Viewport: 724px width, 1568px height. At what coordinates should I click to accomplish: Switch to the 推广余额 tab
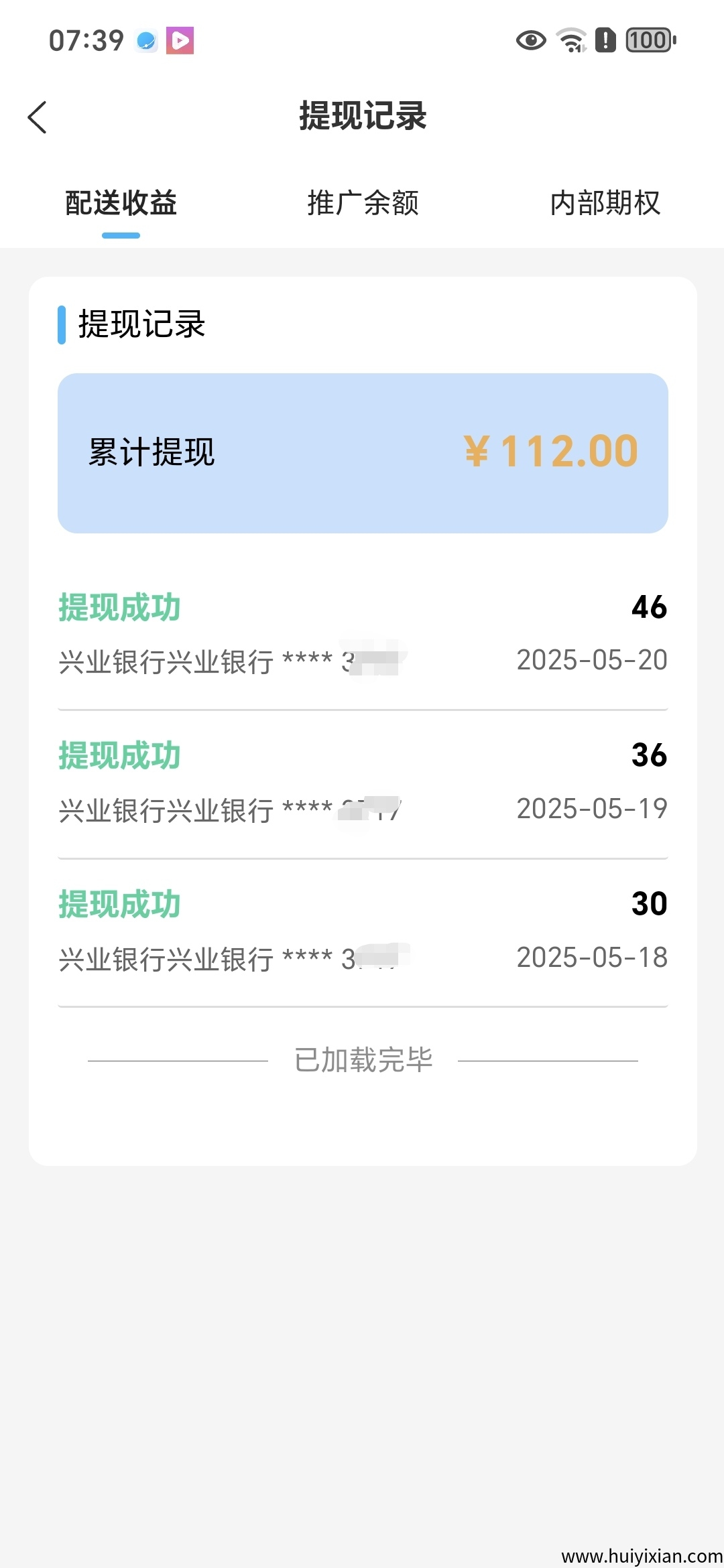pos(363,203)
